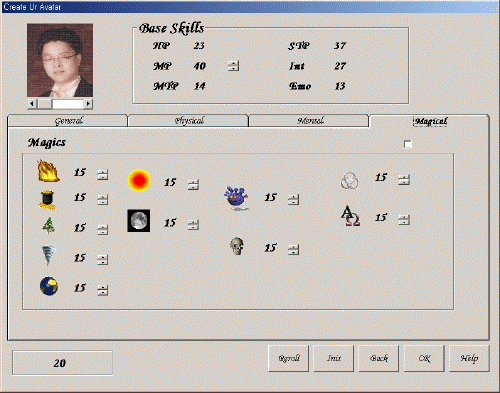
Task: Adjust the fire magic spinner control
Action: [103, 174]
